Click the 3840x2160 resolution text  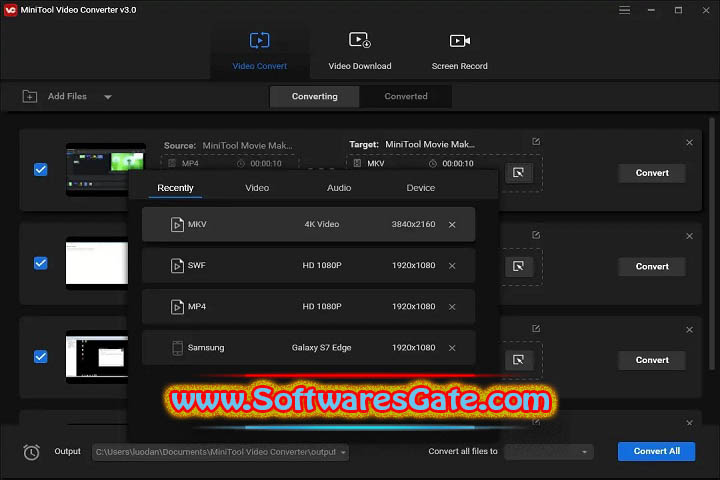pos(413,224)
